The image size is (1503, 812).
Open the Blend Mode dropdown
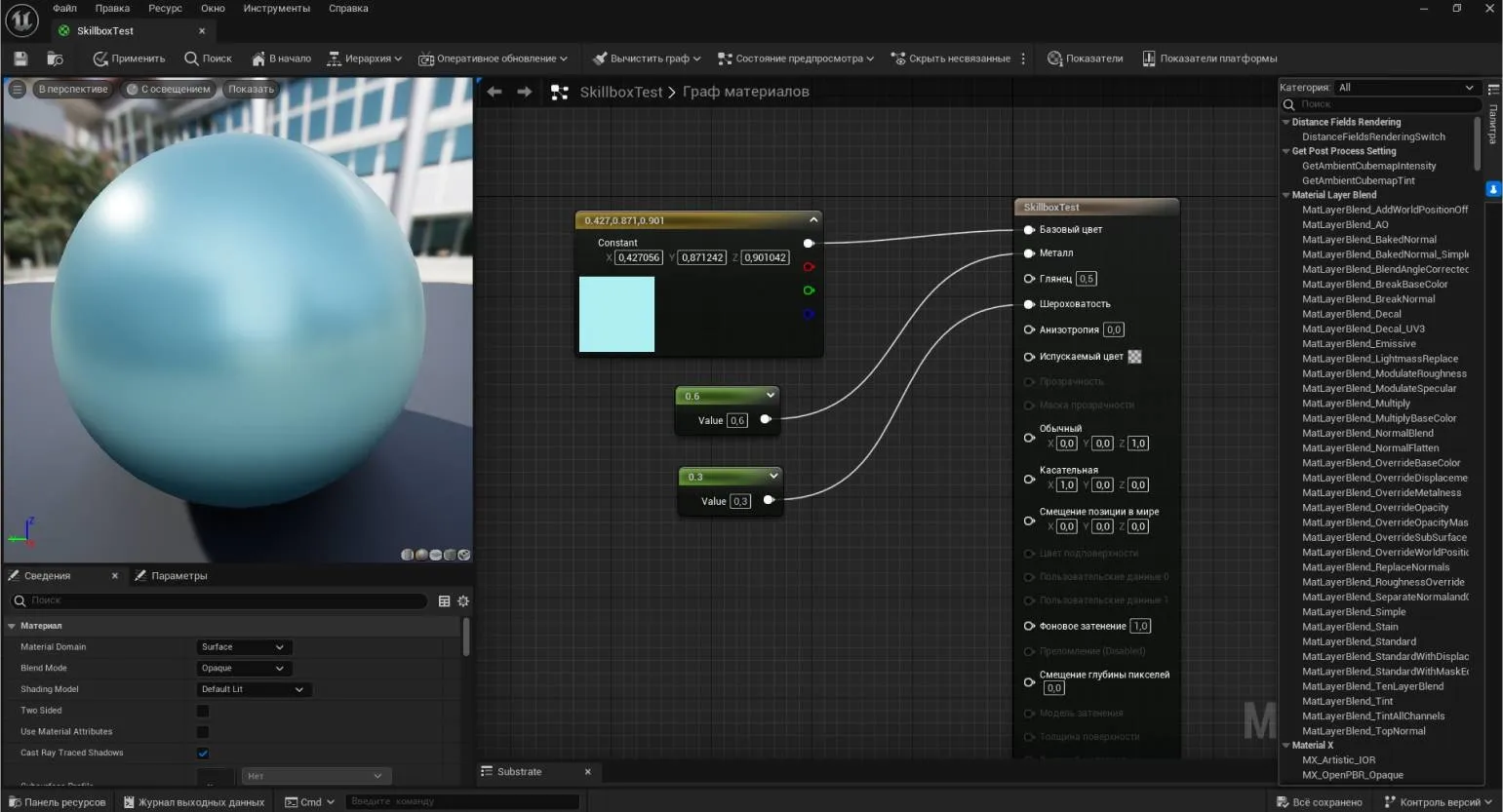tap(244, 669)
